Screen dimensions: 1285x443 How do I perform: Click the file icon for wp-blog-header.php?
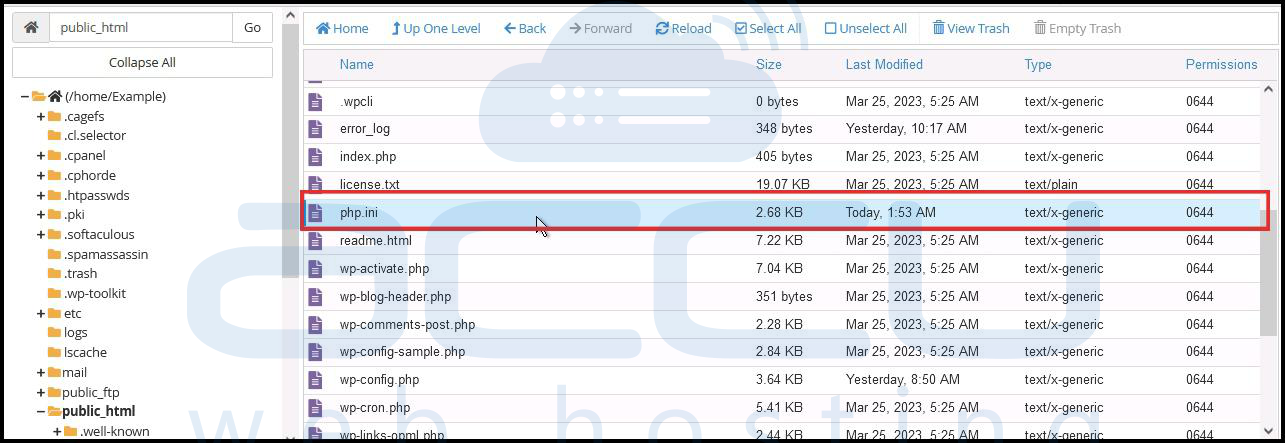click(x=316, y=297)
